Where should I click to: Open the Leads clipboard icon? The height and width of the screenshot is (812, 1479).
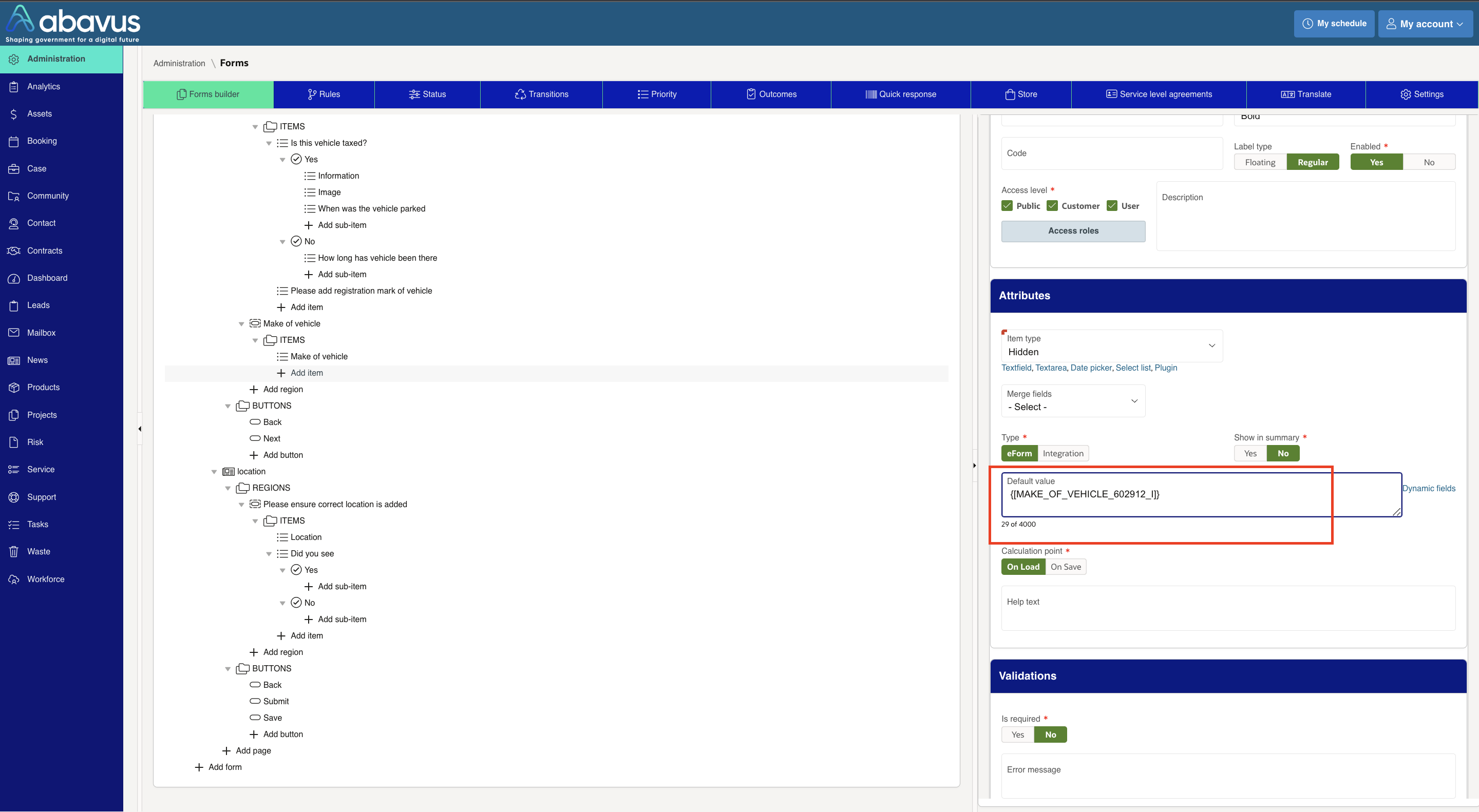(x=14, y=305)
